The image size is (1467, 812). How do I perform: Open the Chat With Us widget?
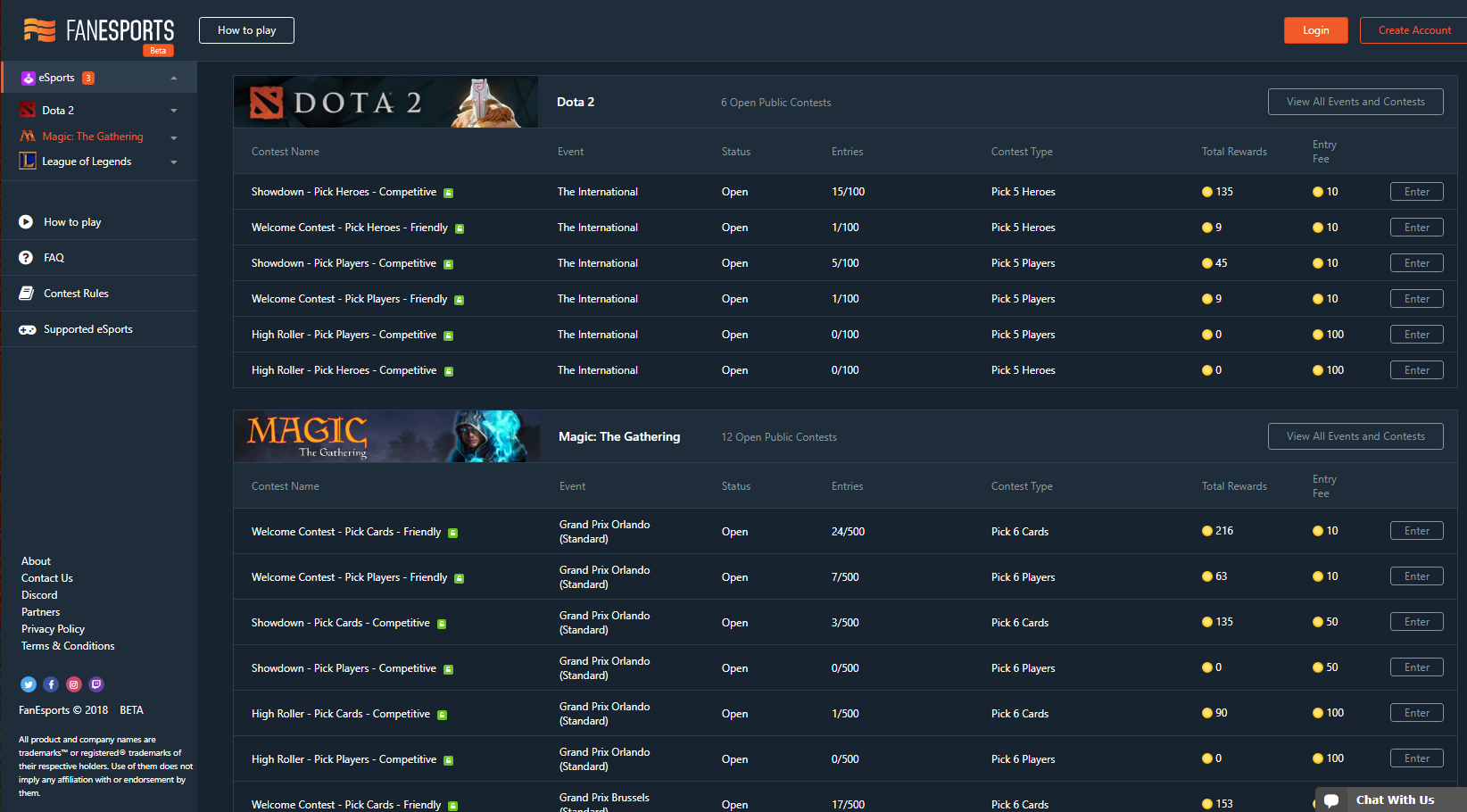[x=1391, y=800]
